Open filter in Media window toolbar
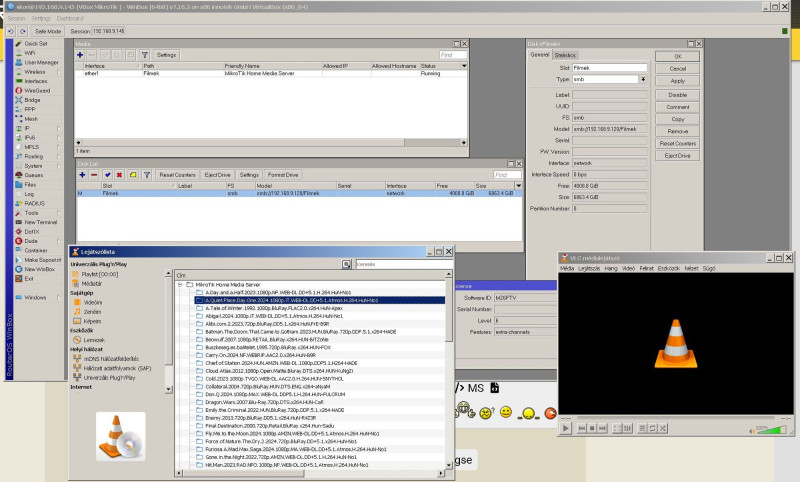 click(145, 55)
